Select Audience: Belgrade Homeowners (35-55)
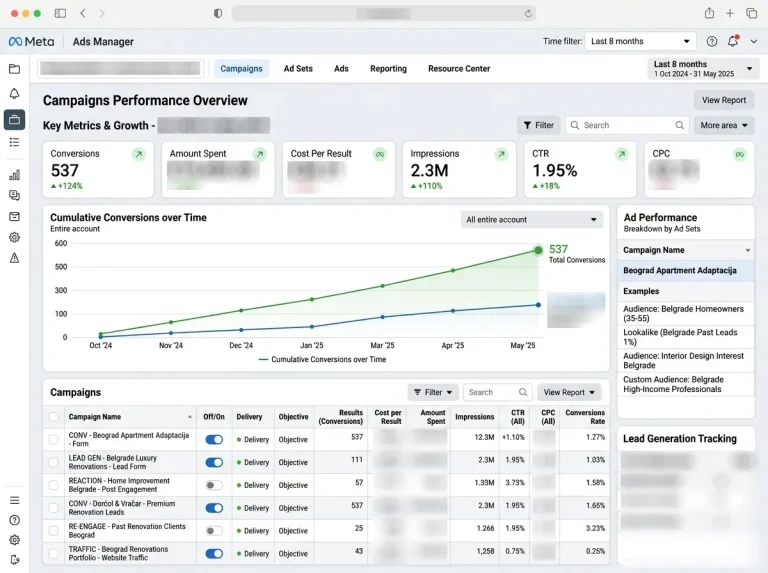This screenshot has width=768, height=573. (x=686, y=313)
